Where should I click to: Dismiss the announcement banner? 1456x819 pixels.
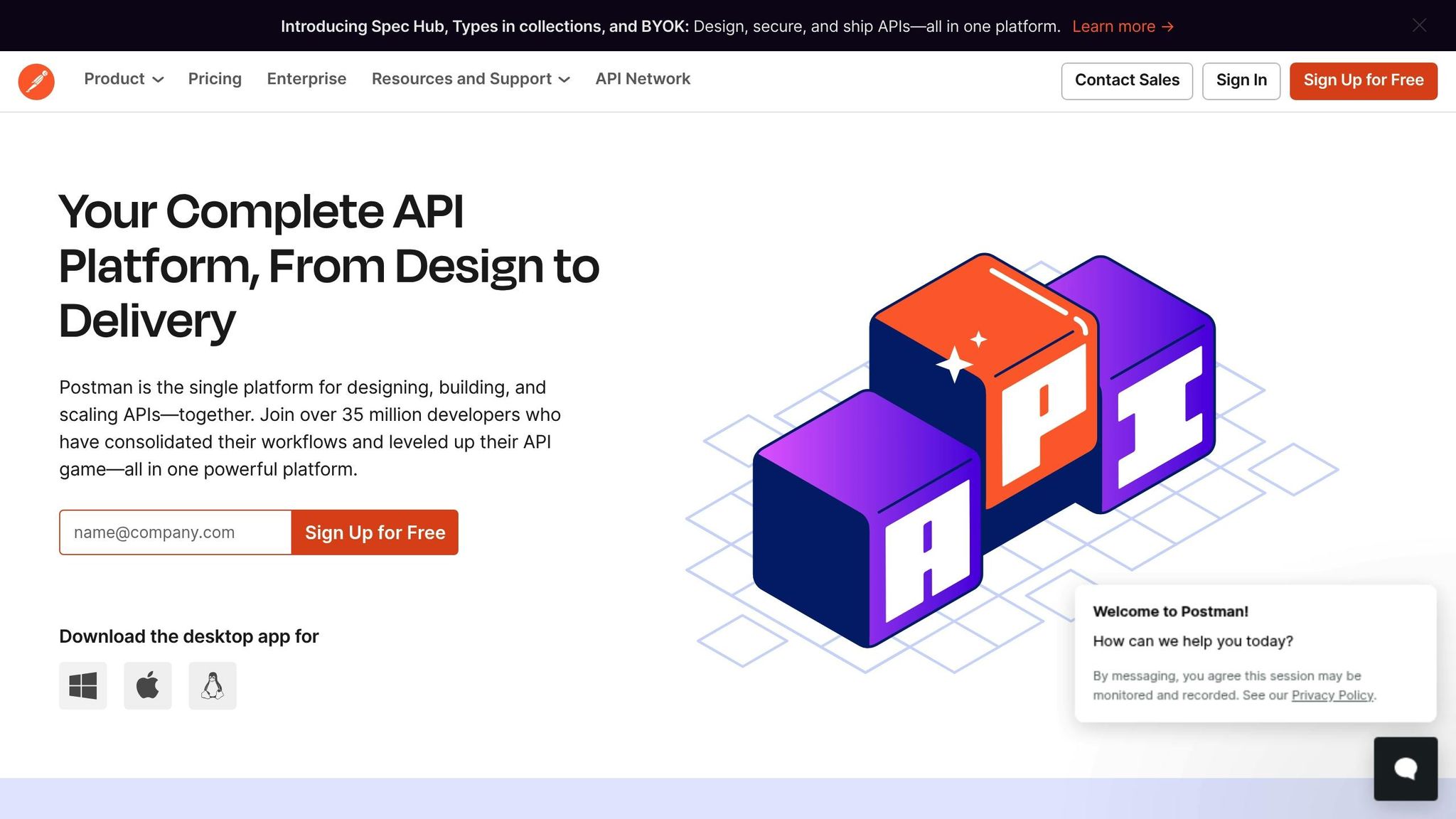coord(1419,26)
